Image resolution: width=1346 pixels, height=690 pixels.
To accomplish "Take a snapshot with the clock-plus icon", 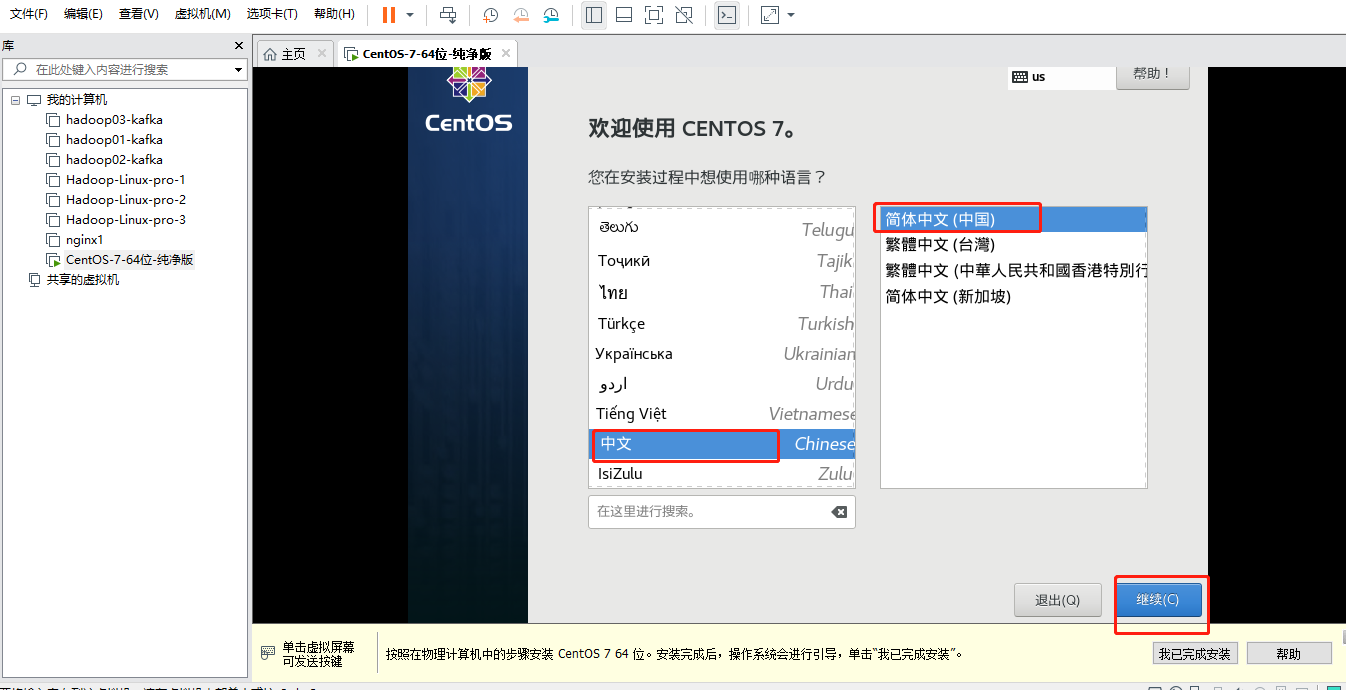I will coord(491,15).
